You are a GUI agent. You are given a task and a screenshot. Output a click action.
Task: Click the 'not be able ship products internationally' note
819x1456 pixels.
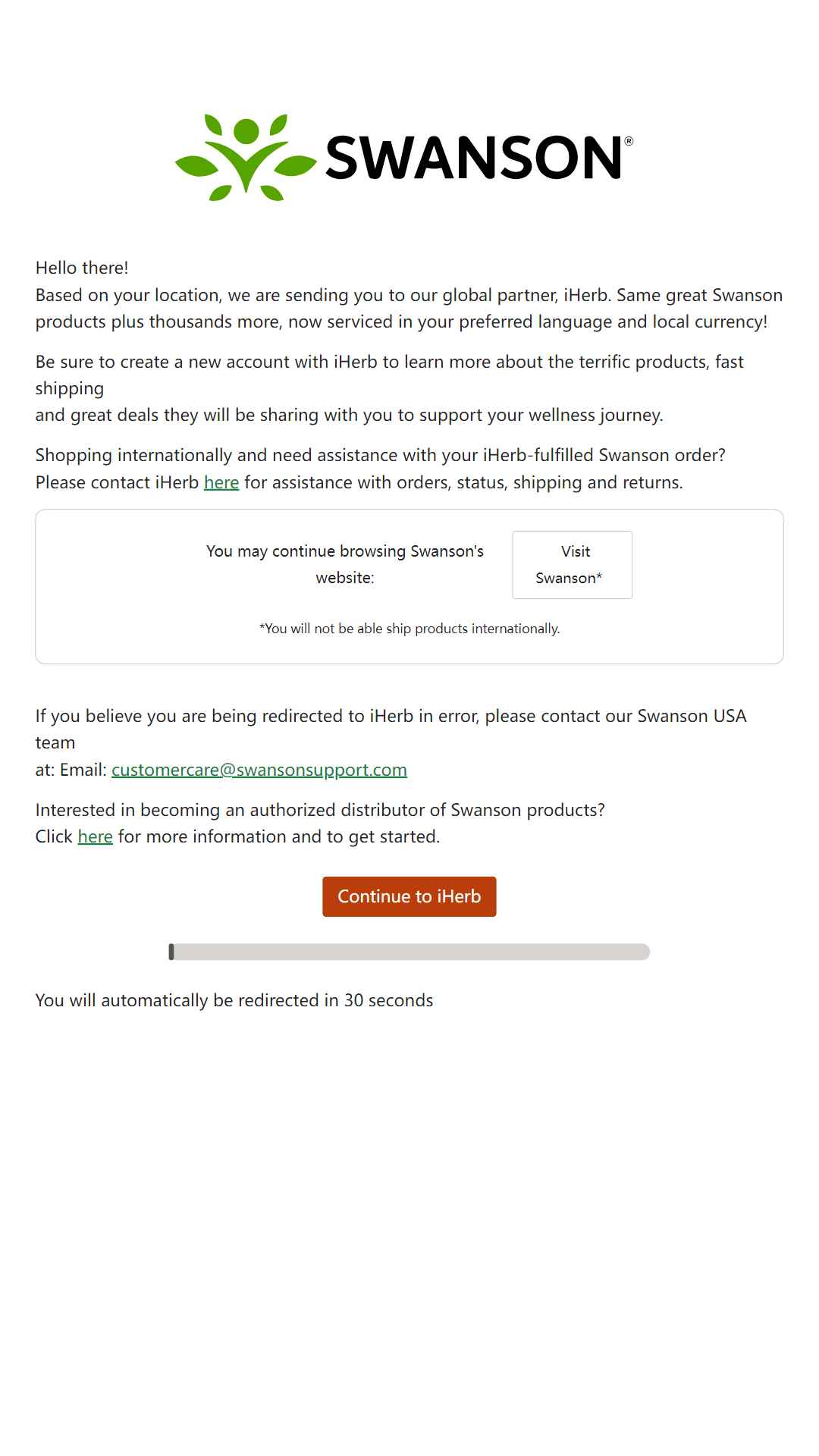pyautogui.click(x=409, y=629)
